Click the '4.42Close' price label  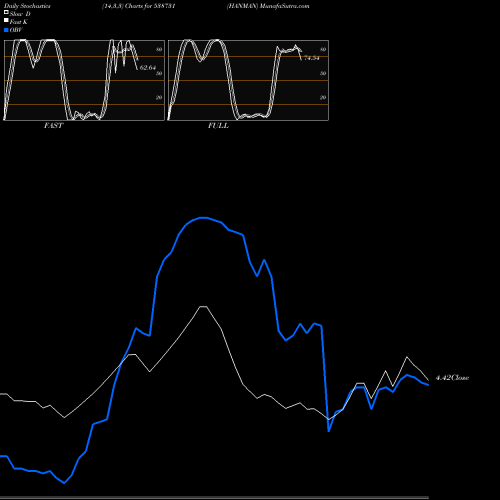click(x=452, y=378)
